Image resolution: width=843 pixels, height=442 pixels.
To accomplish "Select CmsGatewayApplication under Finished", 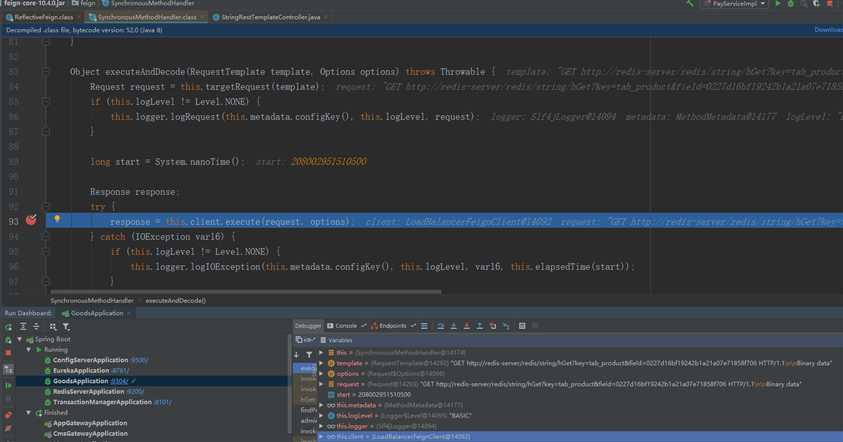I will coord(90,434).
